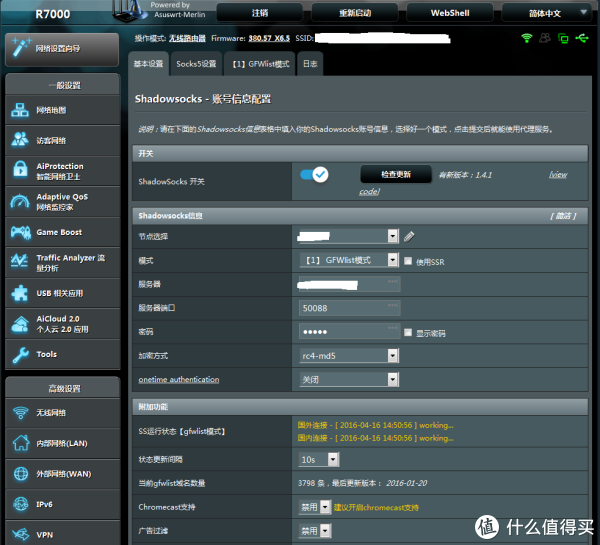Open the AiCloud 2.0 cloud icon
The image size is (600, 545).
click(x=20, y=324)
